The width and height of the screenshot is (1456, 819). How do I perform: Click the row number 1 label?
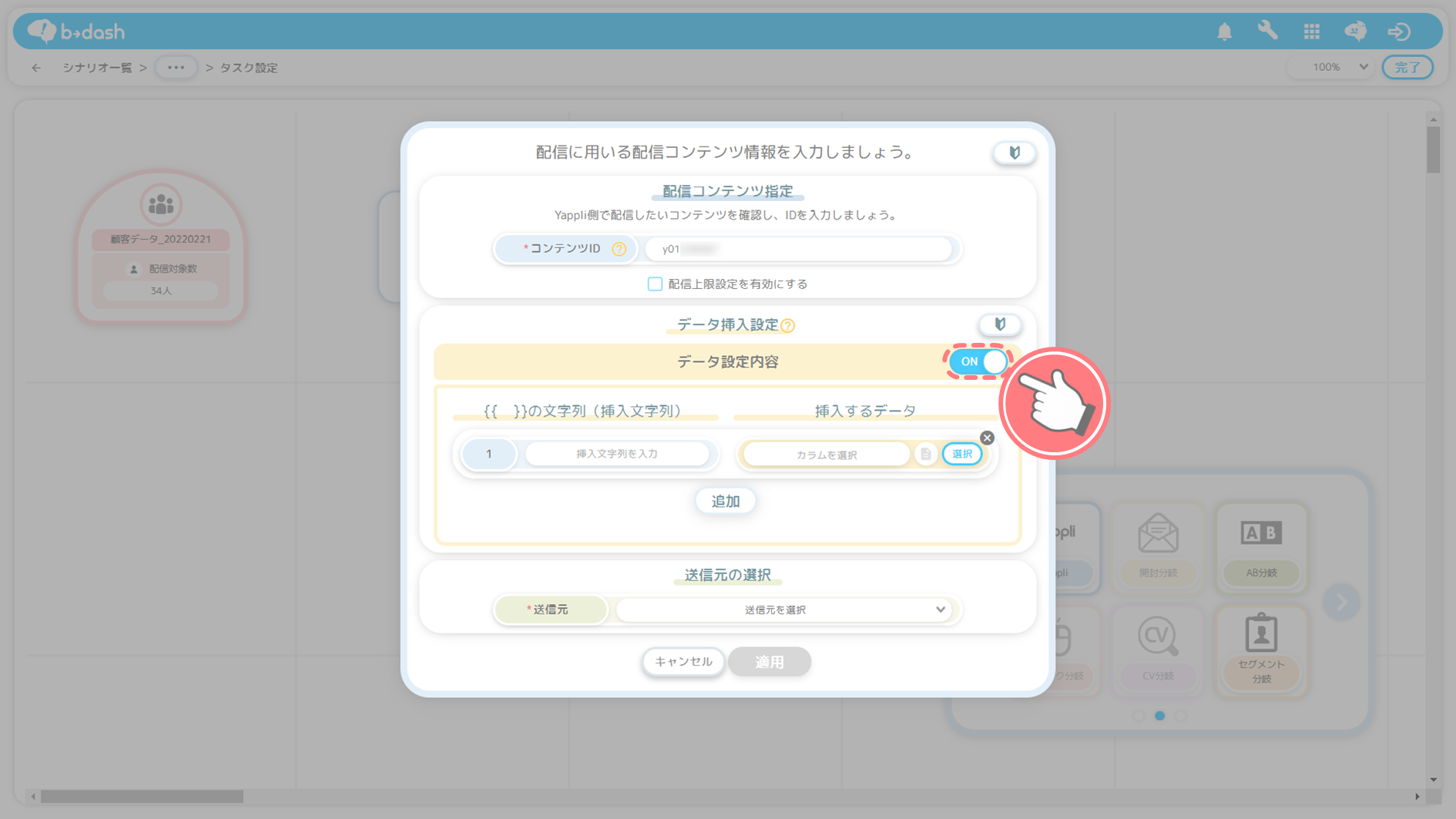pos(488,454)
